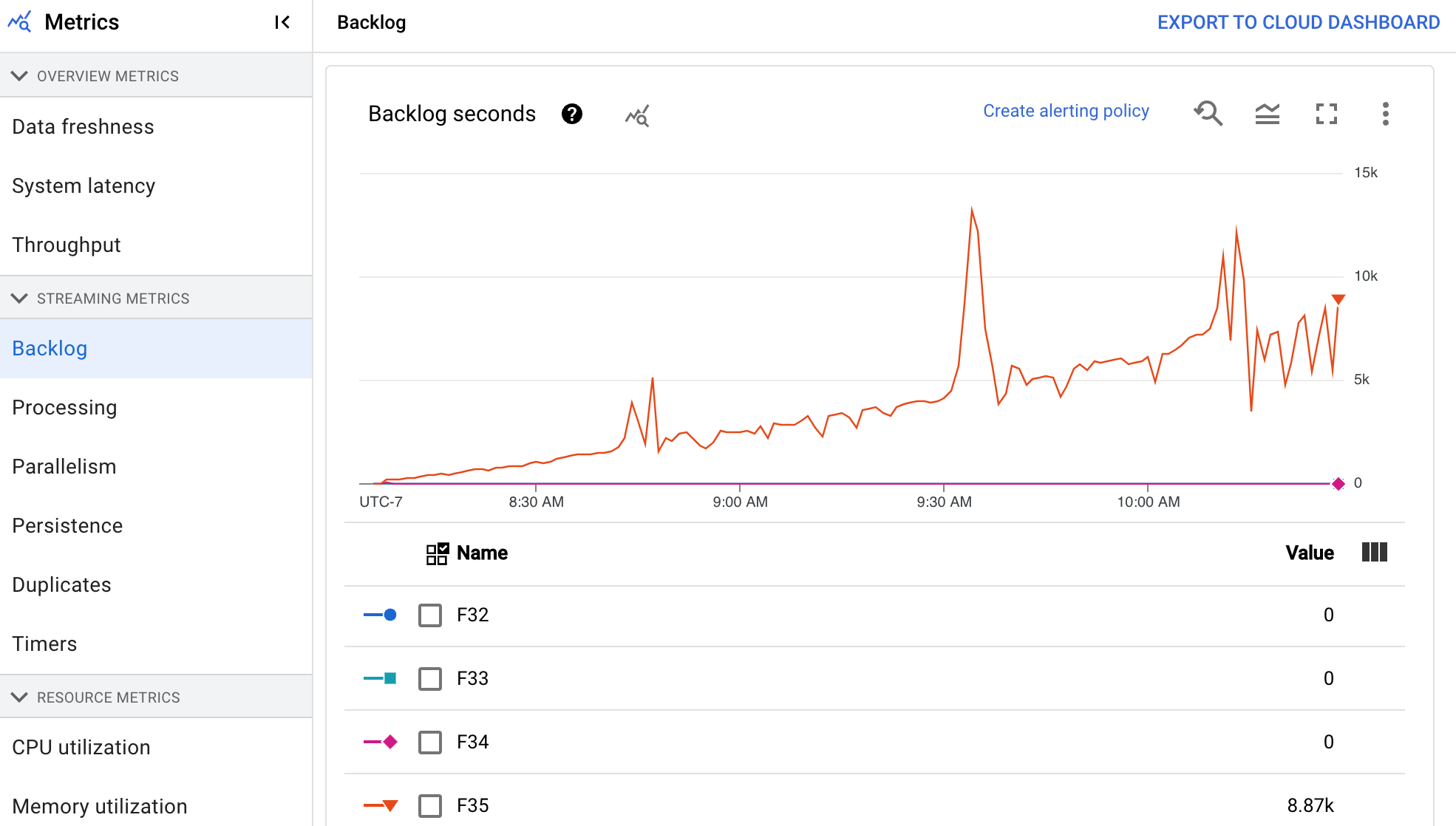The image size is (1456, 826).
Task: Toggle checkbox next to F35 row
Action: coord(429,805)
